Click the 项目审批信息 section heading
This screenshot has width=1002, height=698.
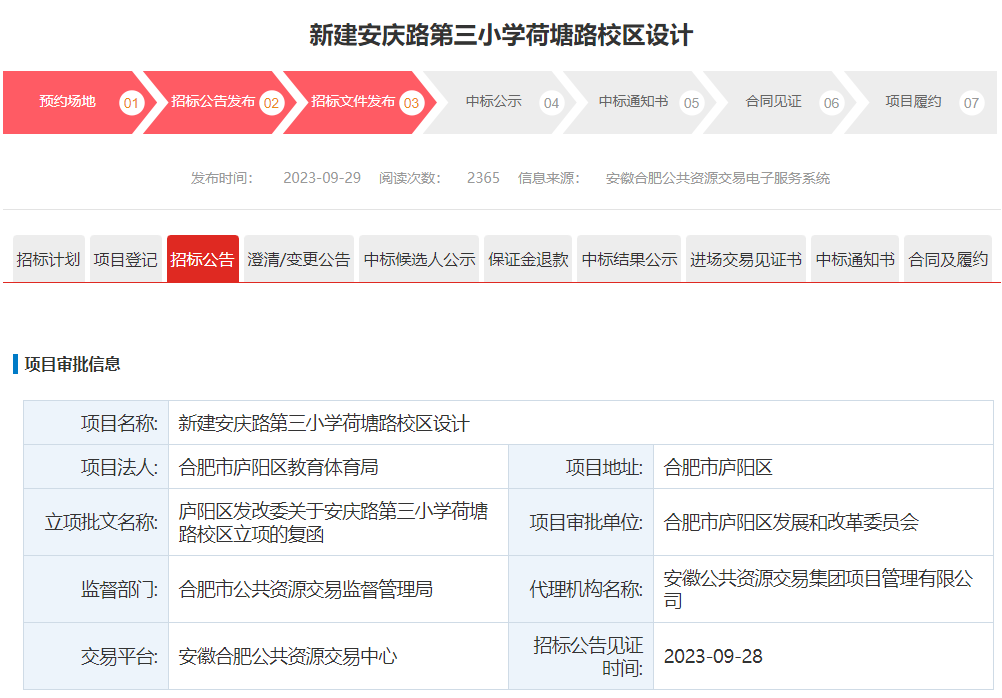pyautogui.click(x=72, y=364)
